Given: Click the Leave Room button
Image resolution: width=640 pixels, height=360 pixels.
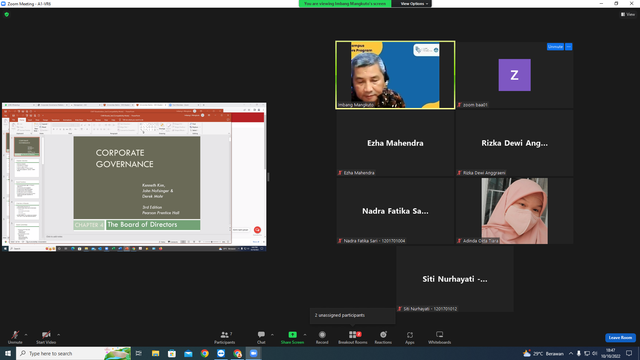Looking at the screenshot, I should coord(620,338).
